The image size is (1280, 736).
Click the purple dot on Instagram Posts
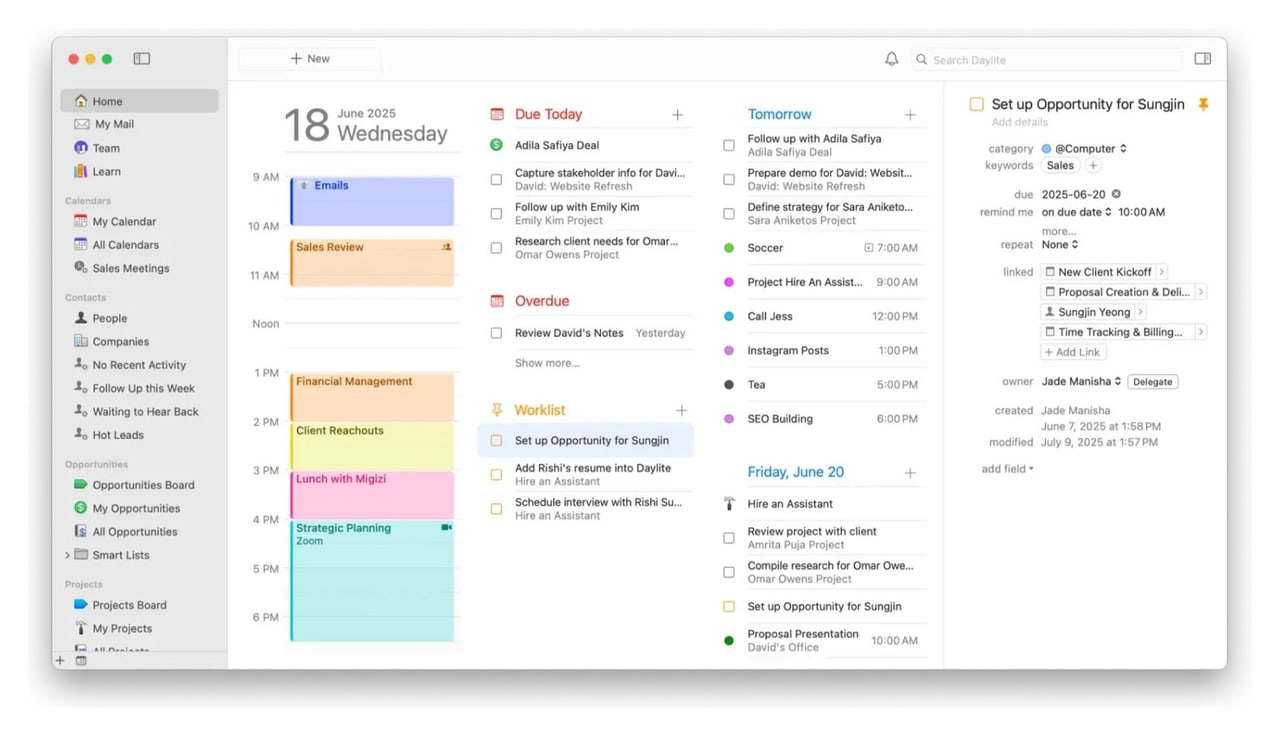[729, 351]
